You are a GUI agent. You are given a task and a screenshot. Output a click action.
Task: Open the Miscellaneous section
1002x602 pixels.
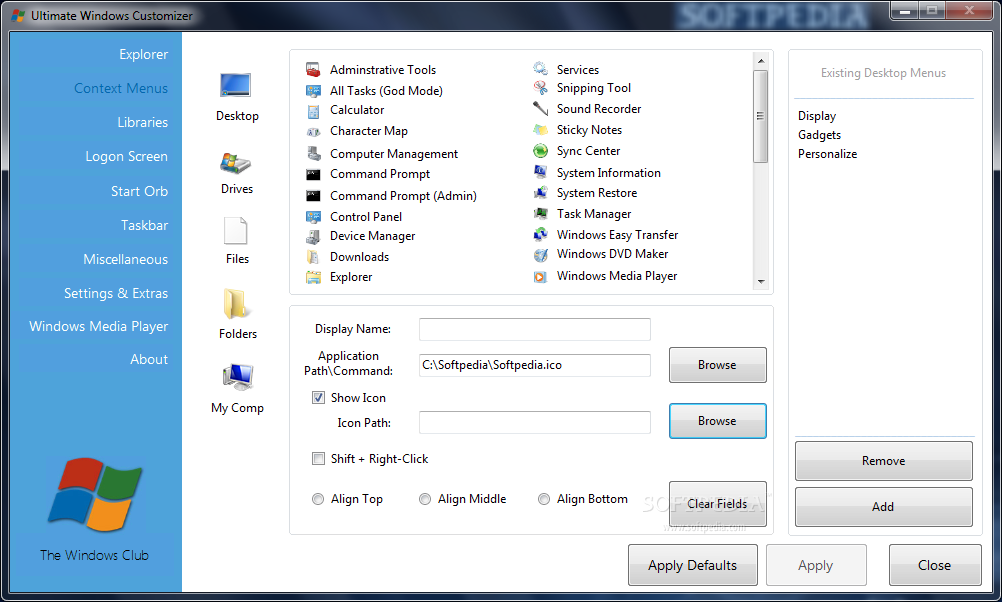tap(125, 259)
